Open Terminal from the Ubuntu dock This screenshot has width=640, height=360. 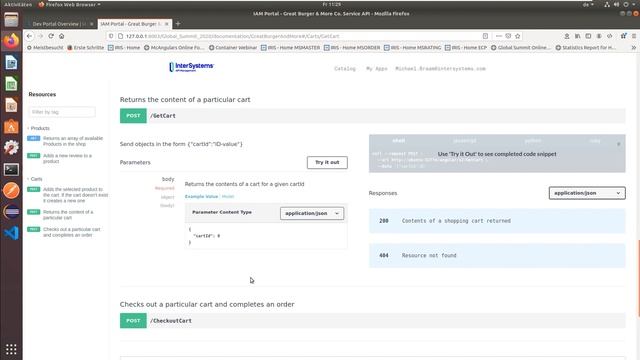pos(11,169)
